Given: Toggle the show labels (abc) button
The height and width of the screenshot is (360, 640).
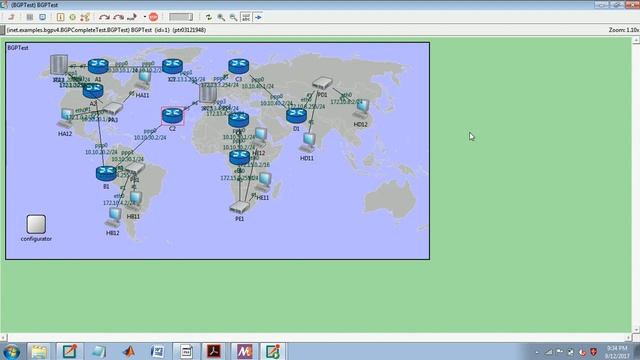Looking at the screenshot, I should click(246, 17).
